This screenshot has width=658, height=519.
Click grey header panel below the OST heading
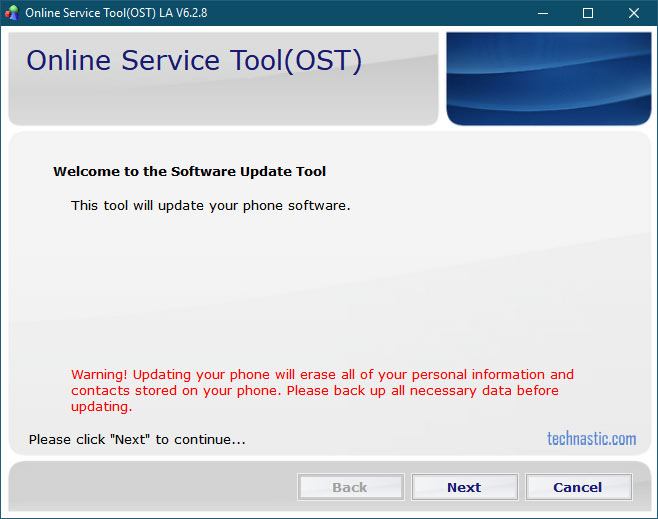(220, 105)
